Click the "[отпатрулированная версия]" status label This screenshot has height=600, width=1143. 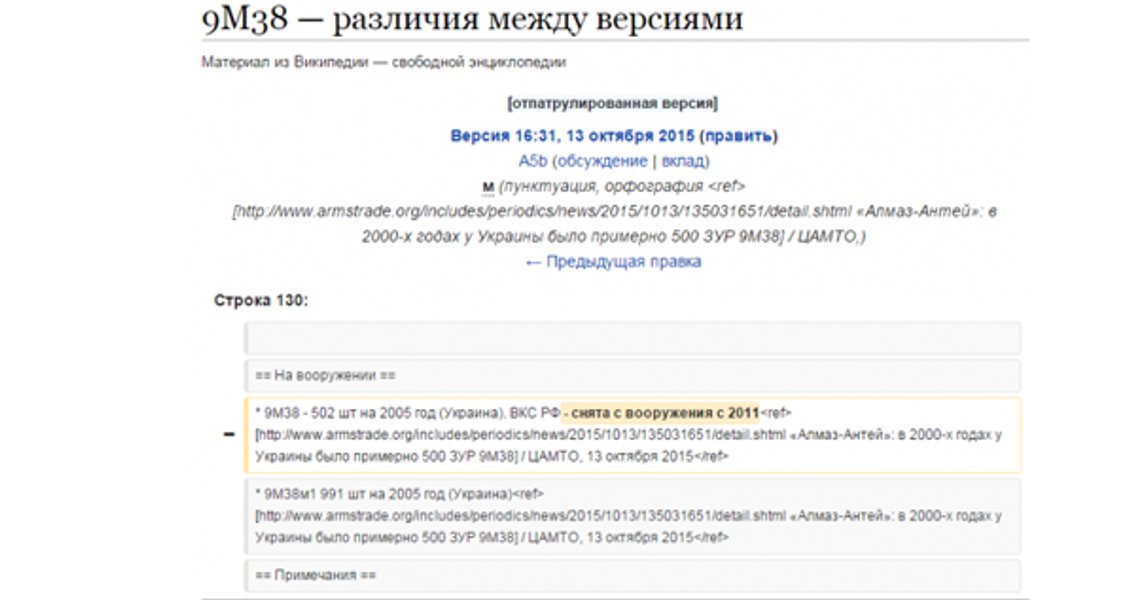click(x=612, y=103)
